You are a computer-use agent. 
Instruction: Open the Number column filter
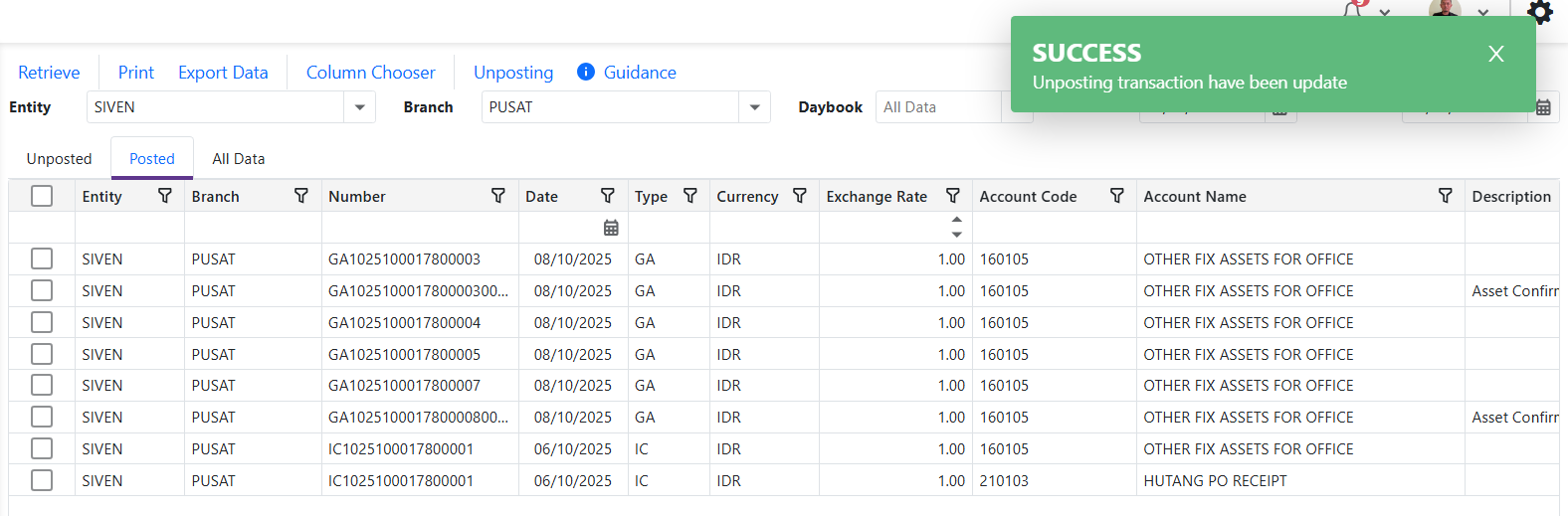tap(498, 196)
